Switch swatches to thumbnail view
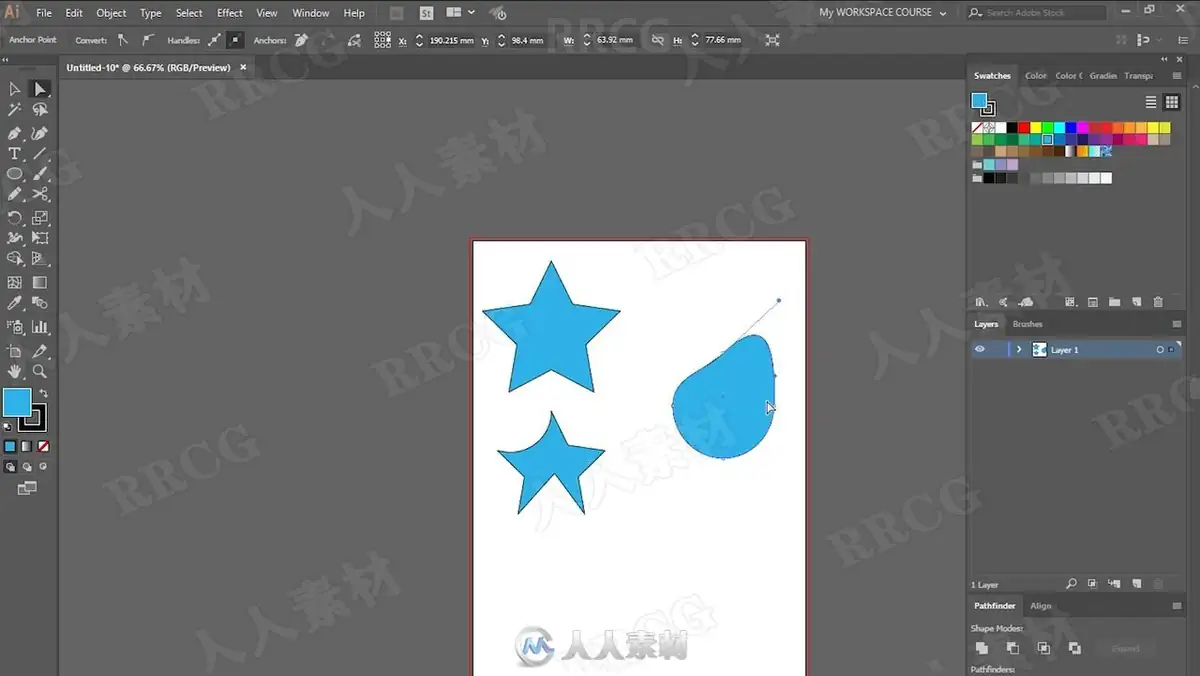The image size is (1200, 676). [1172, 102]
